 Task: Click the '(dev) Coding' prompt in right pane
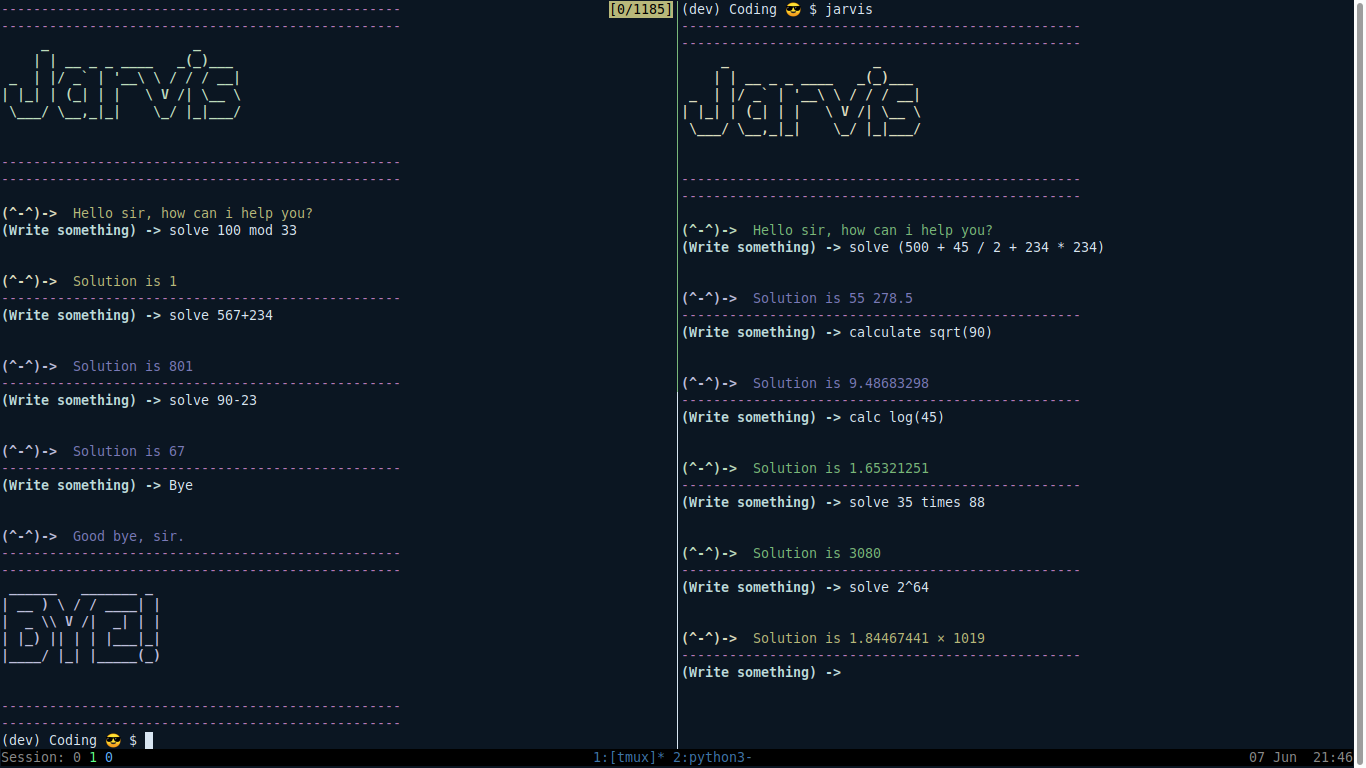tap(729, 9)
